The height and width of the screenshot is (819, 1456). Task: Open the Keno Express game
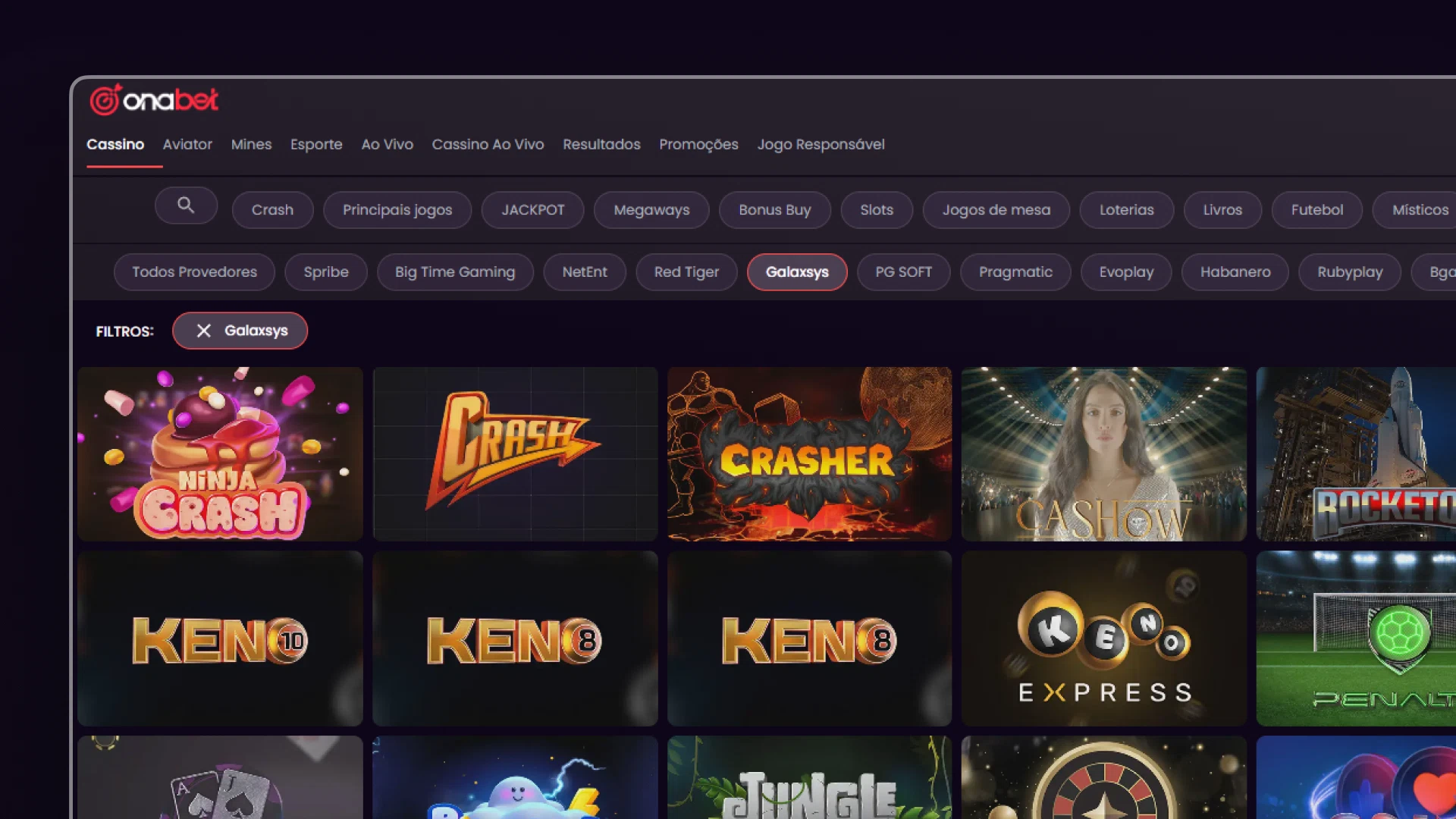pos(1103,637)
